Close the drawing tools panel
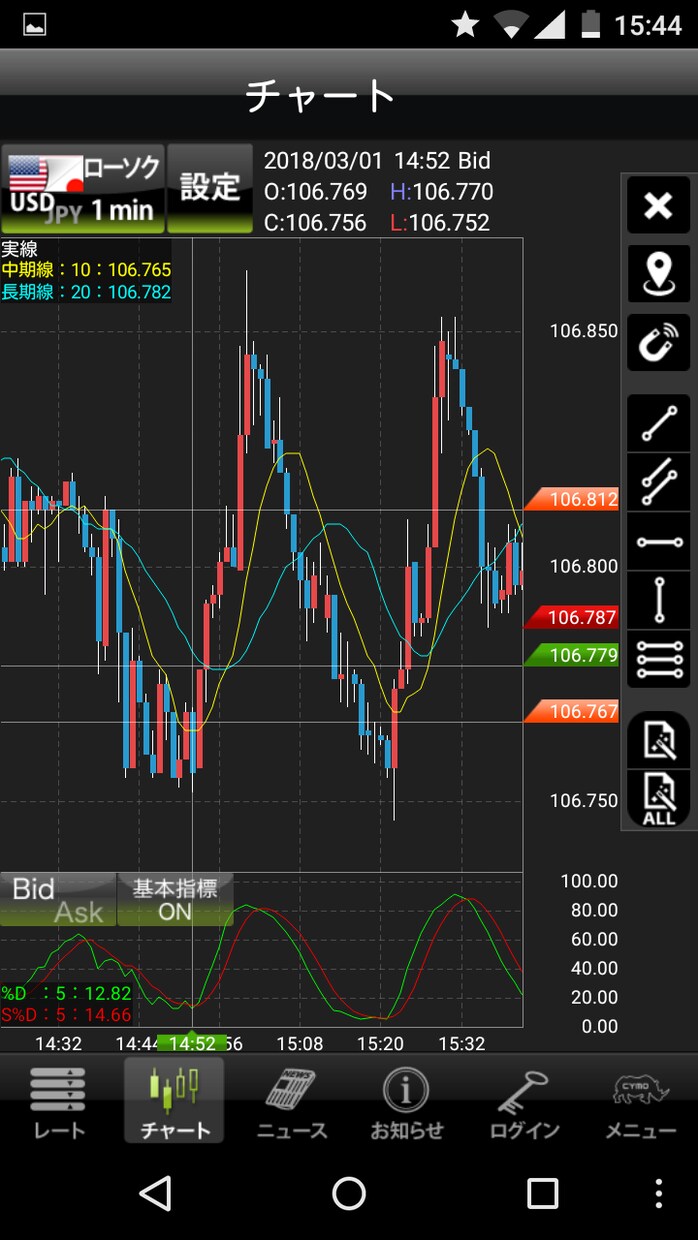Screen dimensions: 698x1240 click(x=659, y=206)
